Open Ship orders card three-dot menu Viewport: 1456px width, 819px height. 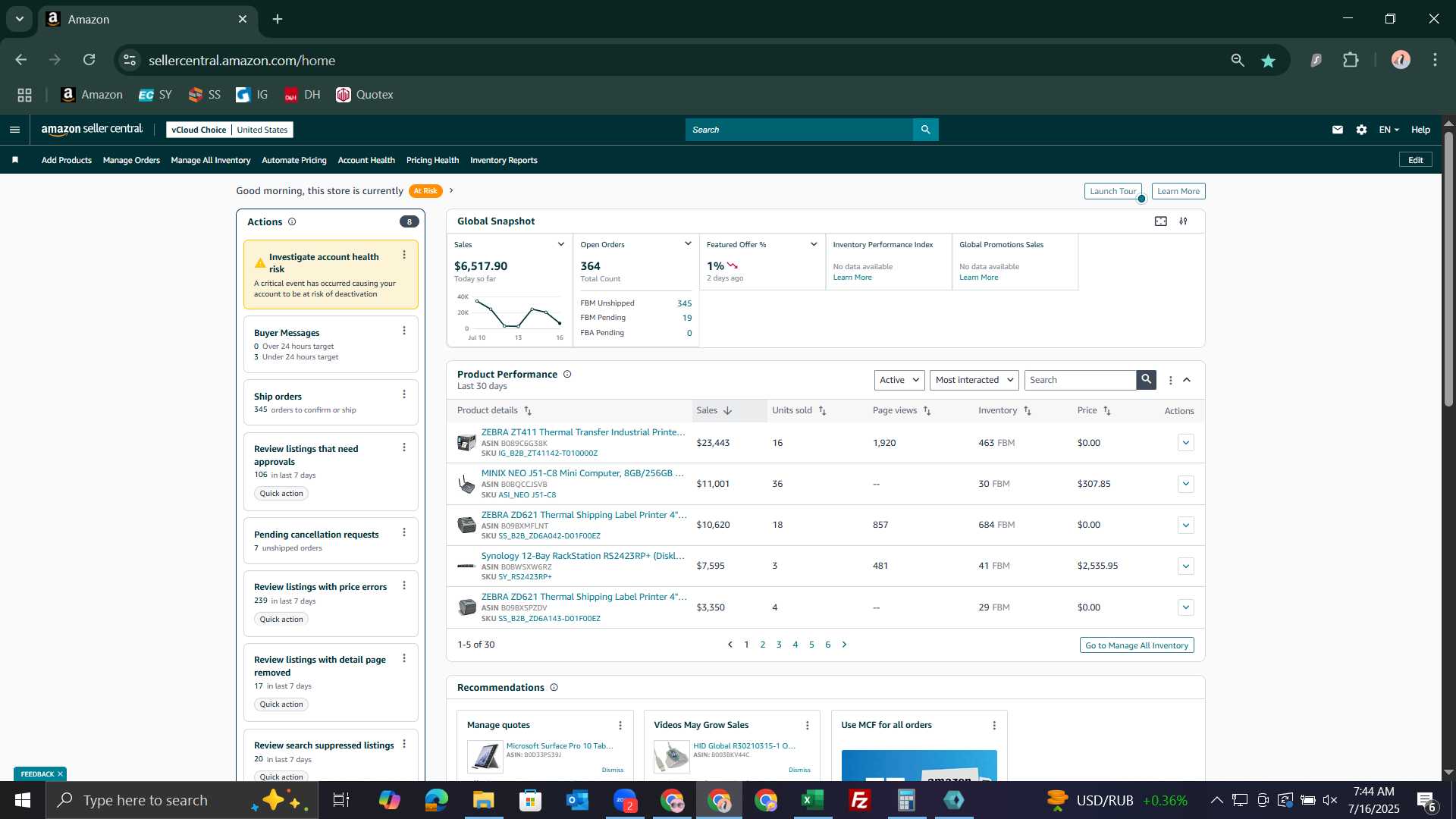(404, 394)
